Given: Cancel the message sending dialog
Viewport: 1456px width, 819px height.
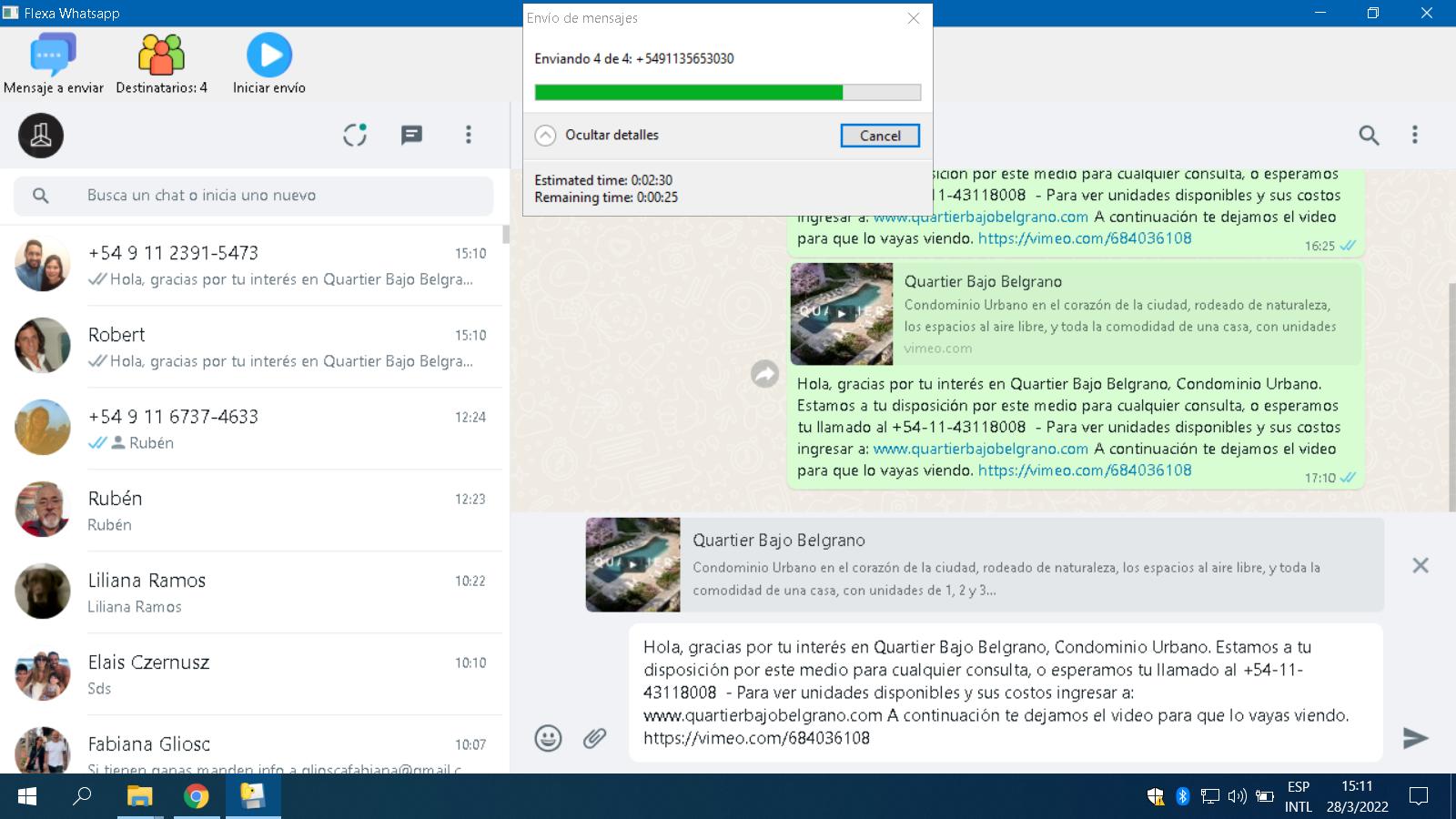Looking at the screenshot, I should click(x=880, y=136).
